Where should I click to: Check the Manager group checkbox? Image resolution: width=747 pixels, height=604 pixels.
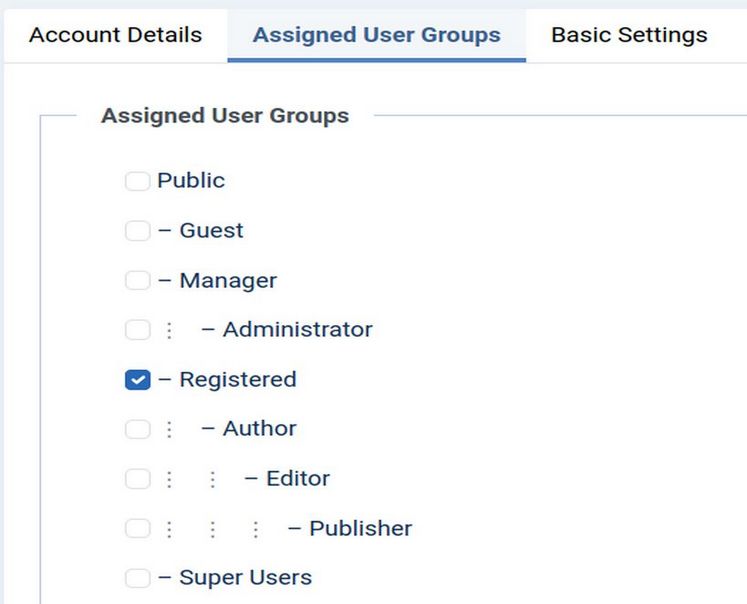(x=137, y=281)
